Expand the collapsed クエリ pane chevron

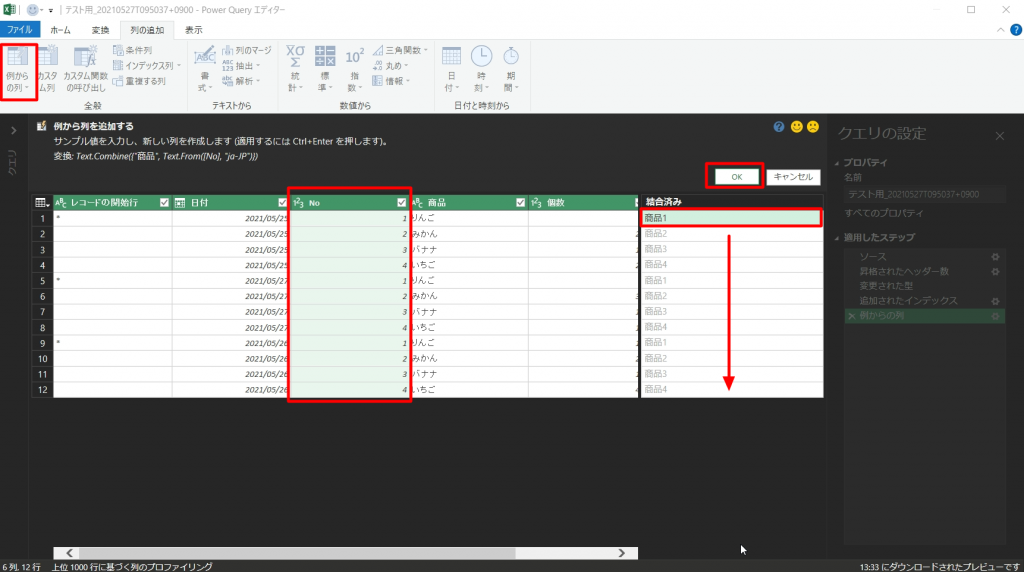[14, 130]
